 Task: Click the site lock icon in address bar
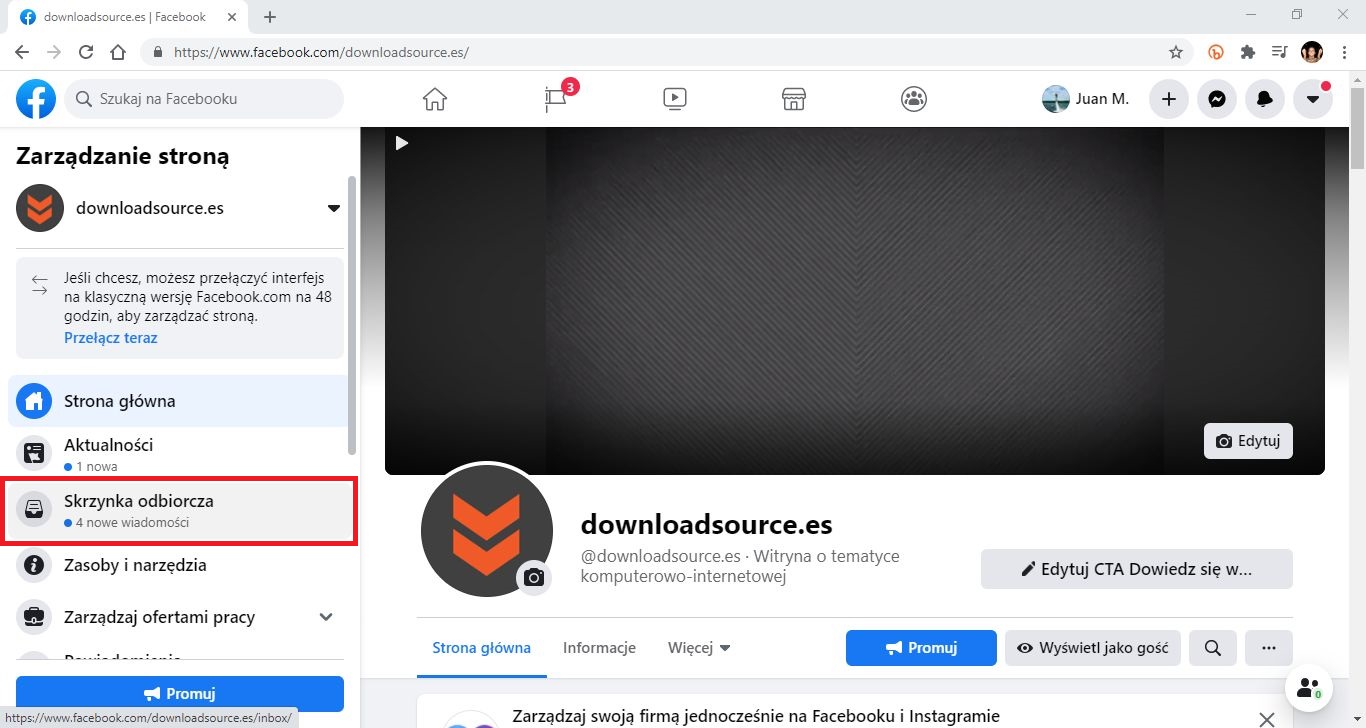point(158,52)
